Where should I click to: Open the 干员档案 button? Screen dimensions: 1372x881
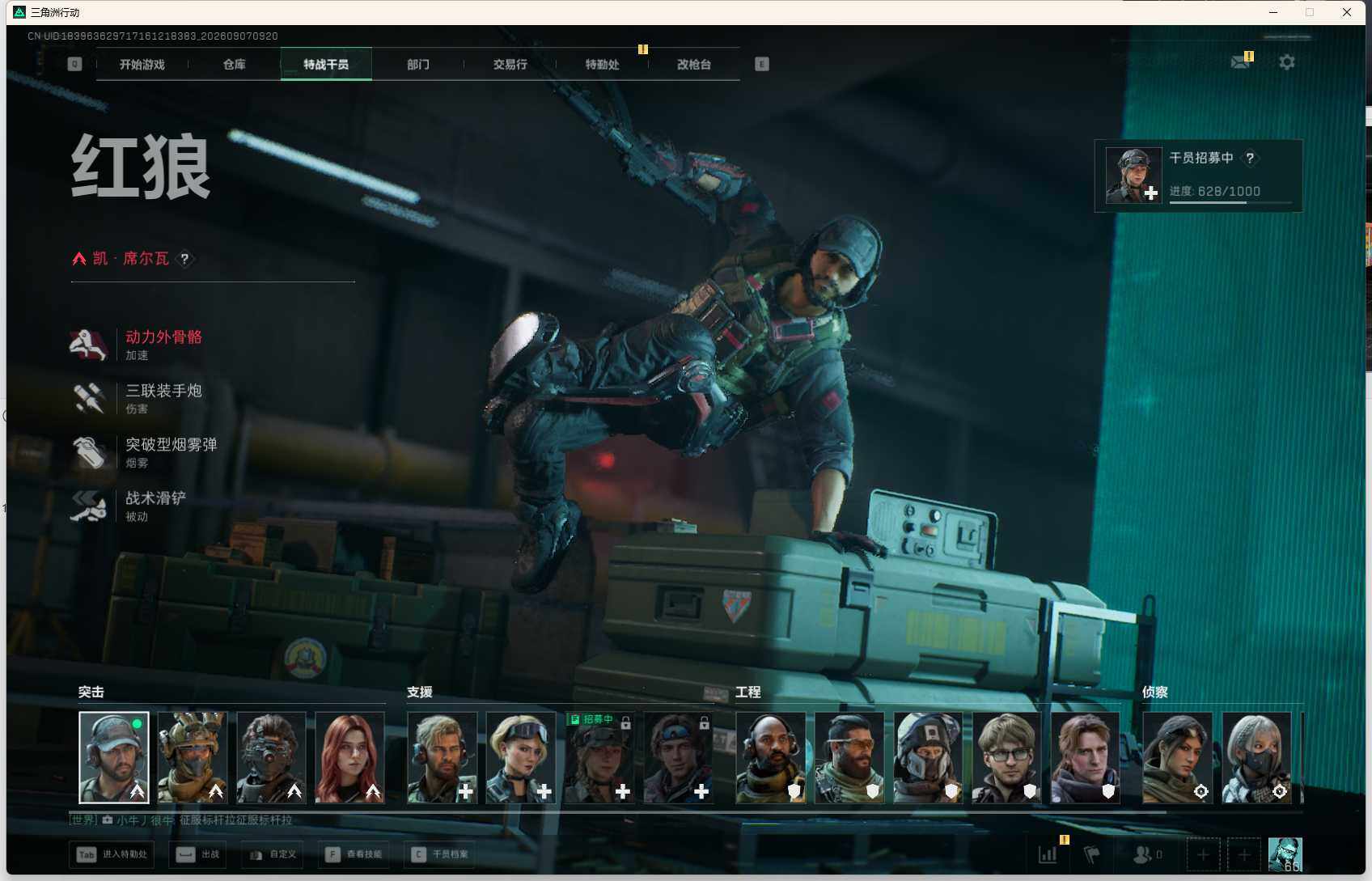tap(441, 854)
